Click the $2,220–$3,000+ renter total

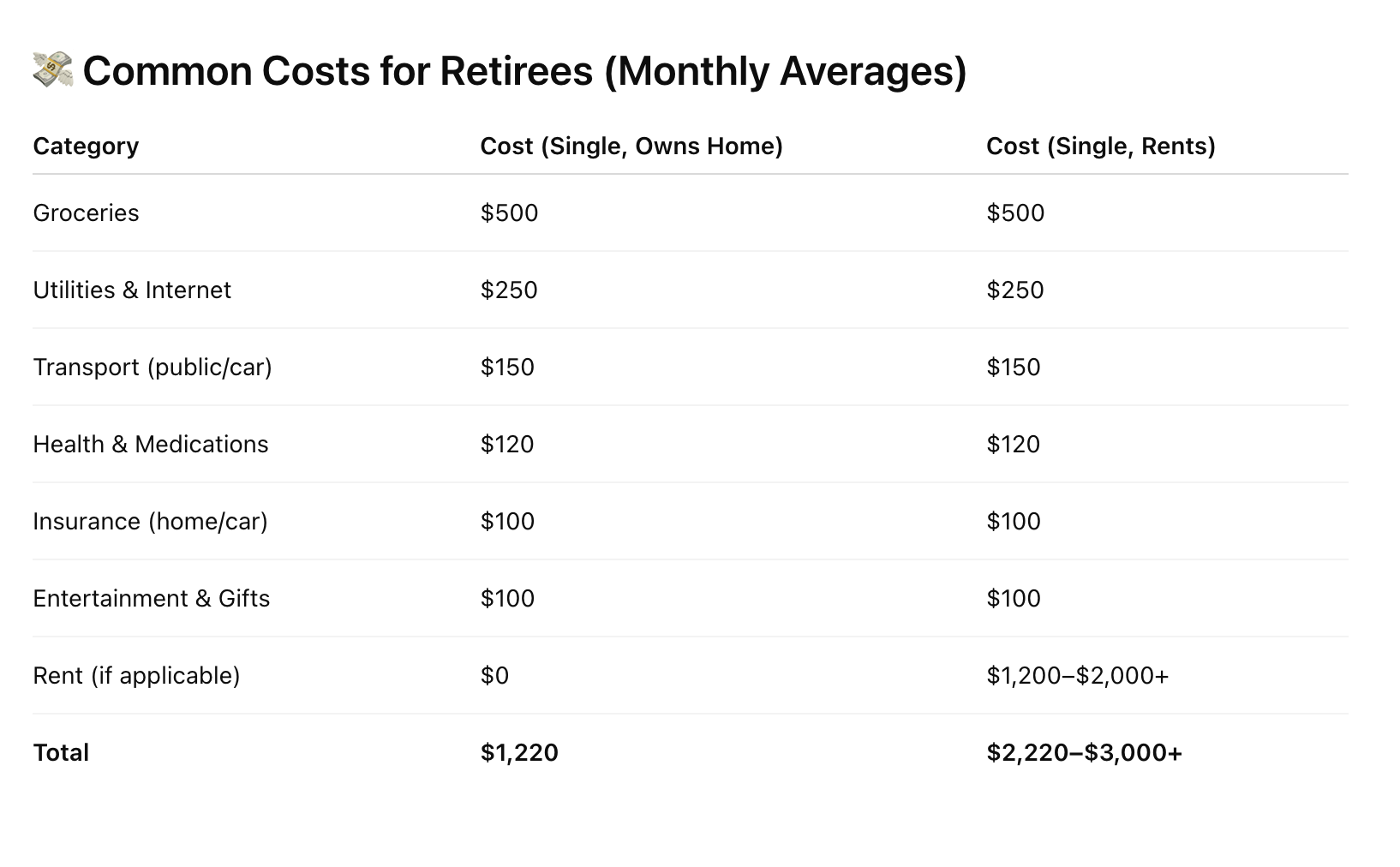[x=1084, y=752]
